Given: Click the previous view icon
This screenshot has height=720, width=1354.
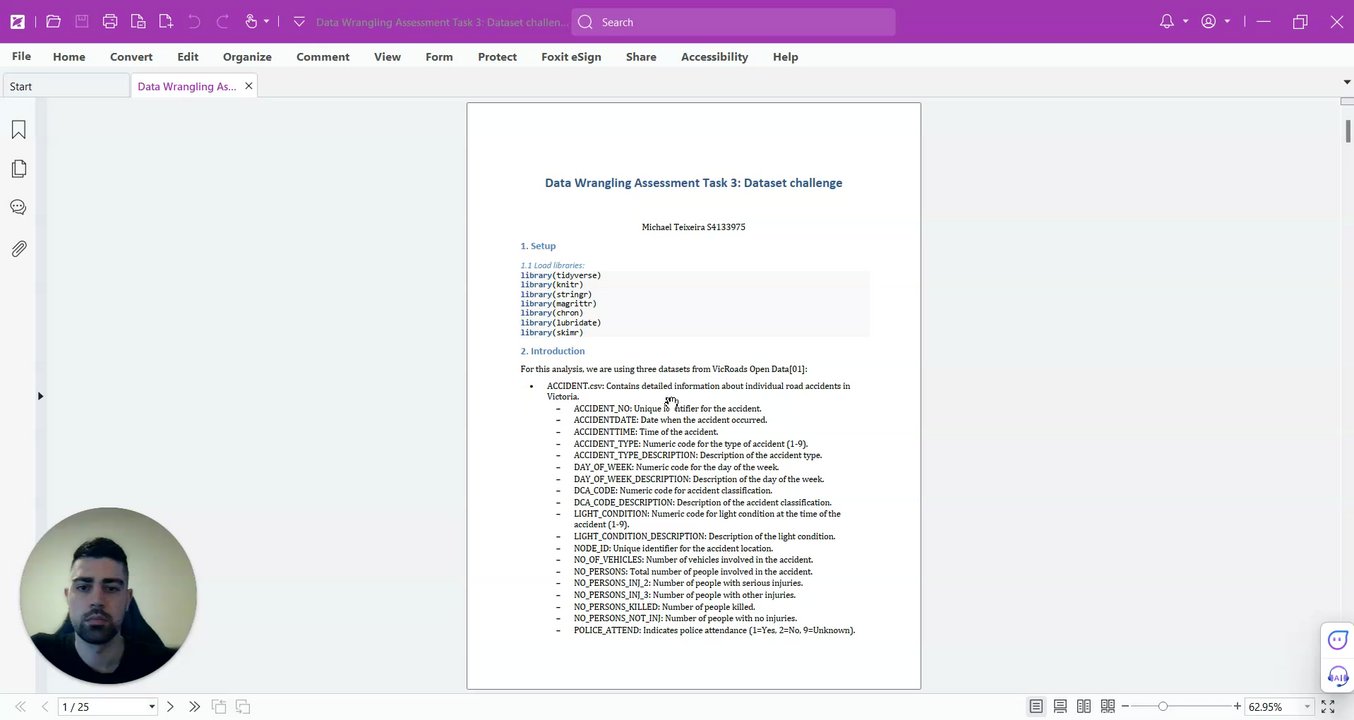Looking at the screenshot, I should click(x=219, y=707).
